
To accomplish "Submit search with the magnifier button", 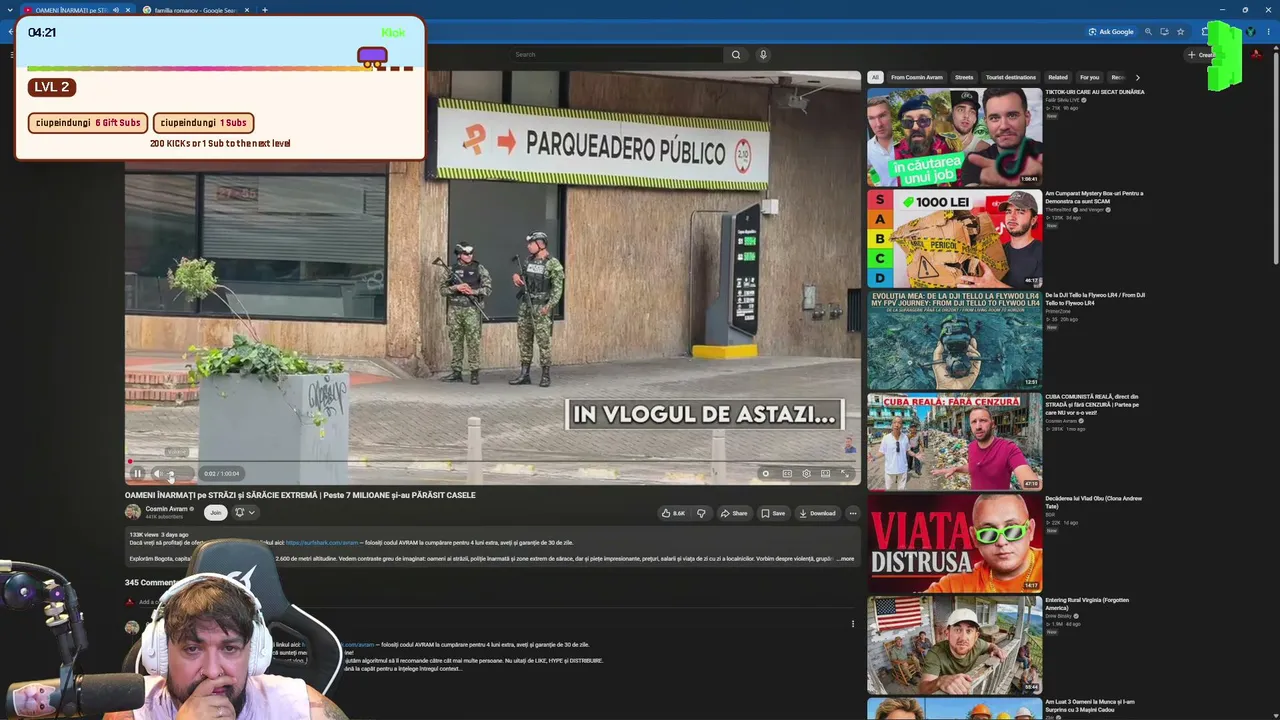I will [736, 55].
